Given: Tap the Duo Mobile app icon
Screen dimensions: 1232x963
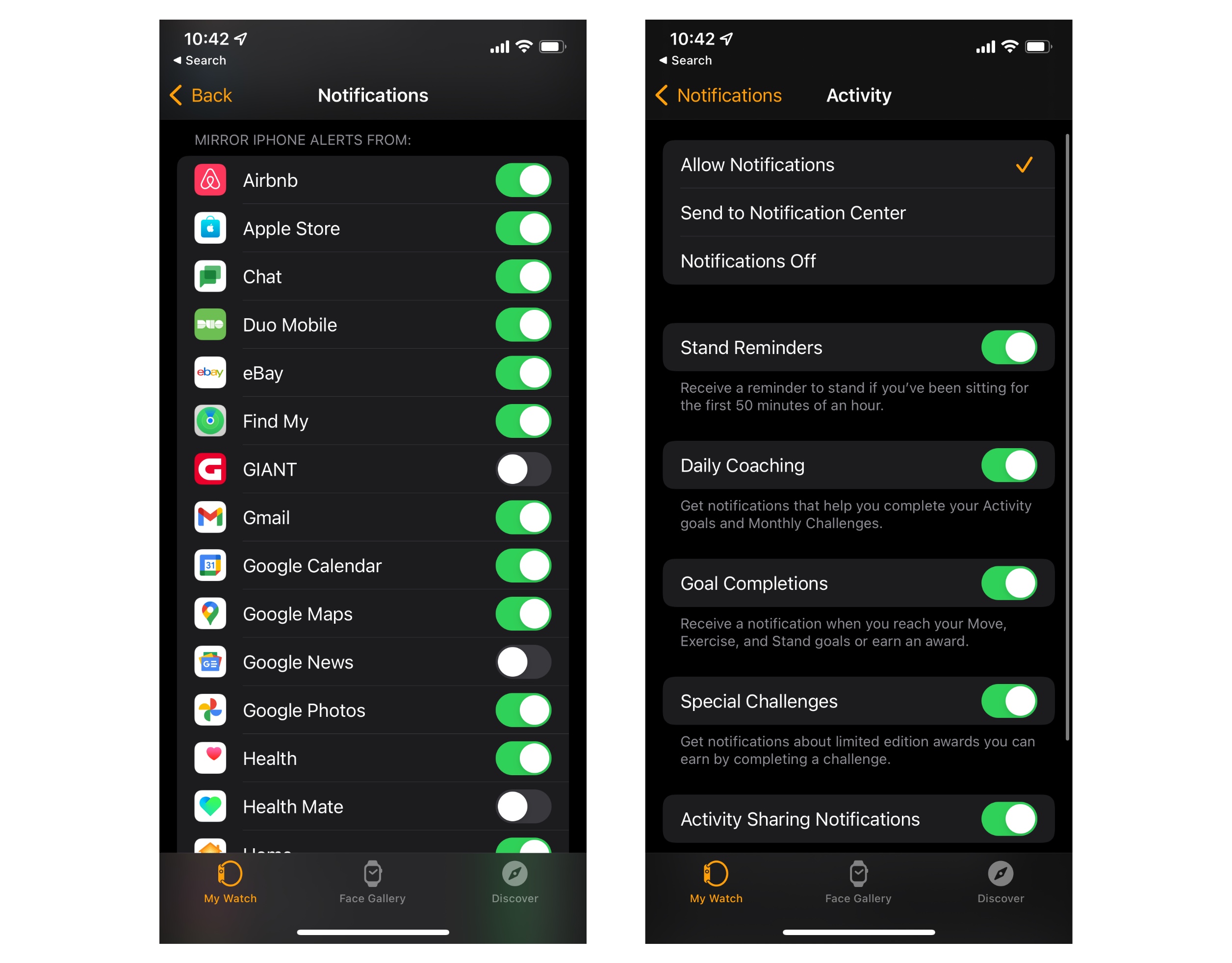Looking at the screenshot, I should (210, 324).
